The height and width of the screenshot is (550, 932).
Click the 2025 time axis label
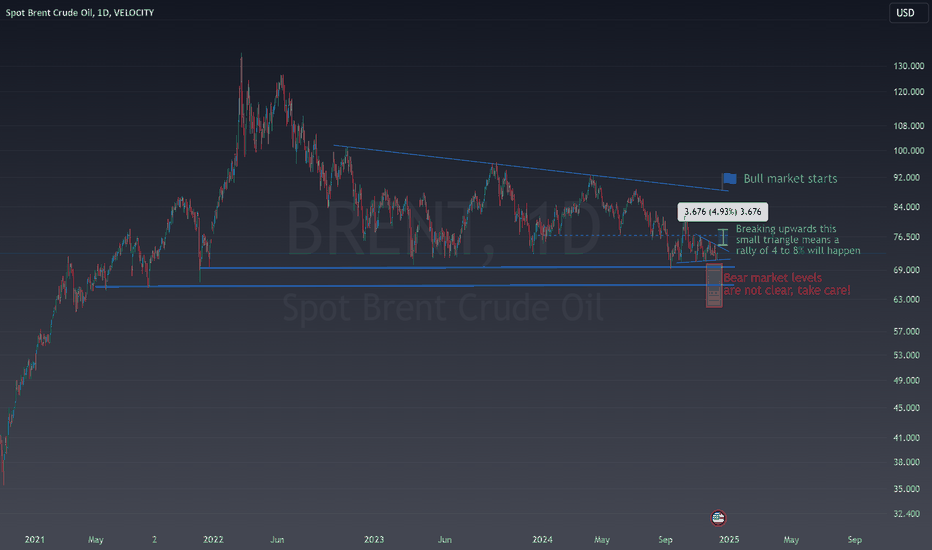(729, 539)
